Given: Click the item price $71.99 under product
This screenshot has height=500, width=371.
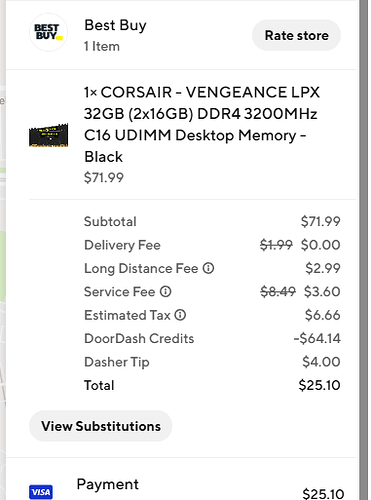Looking at the screenshot, I should tap(104, 178).
